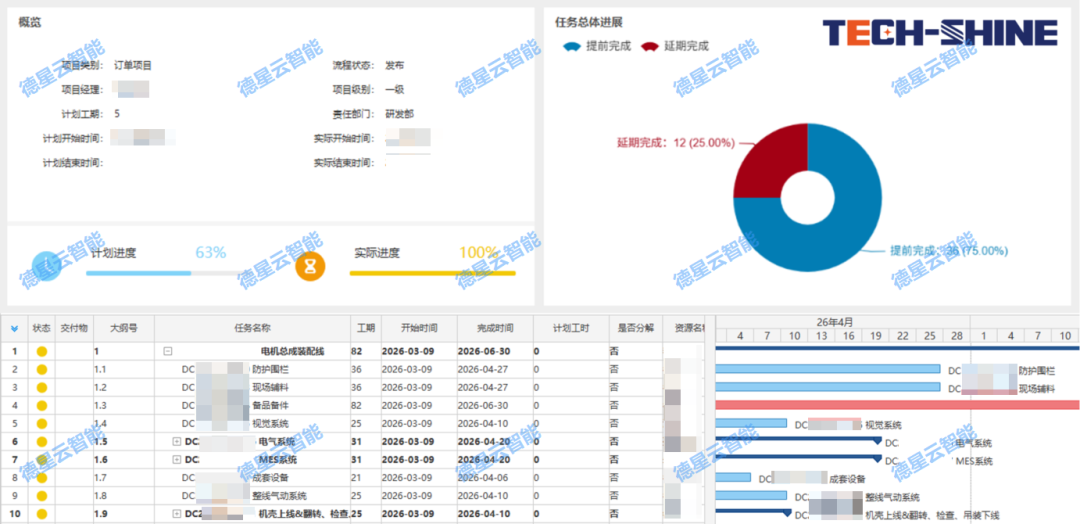The height and width of the screenshot is (524, 1080).
Task: Click the 备品备件 task name cell
Action: [253, 406]
